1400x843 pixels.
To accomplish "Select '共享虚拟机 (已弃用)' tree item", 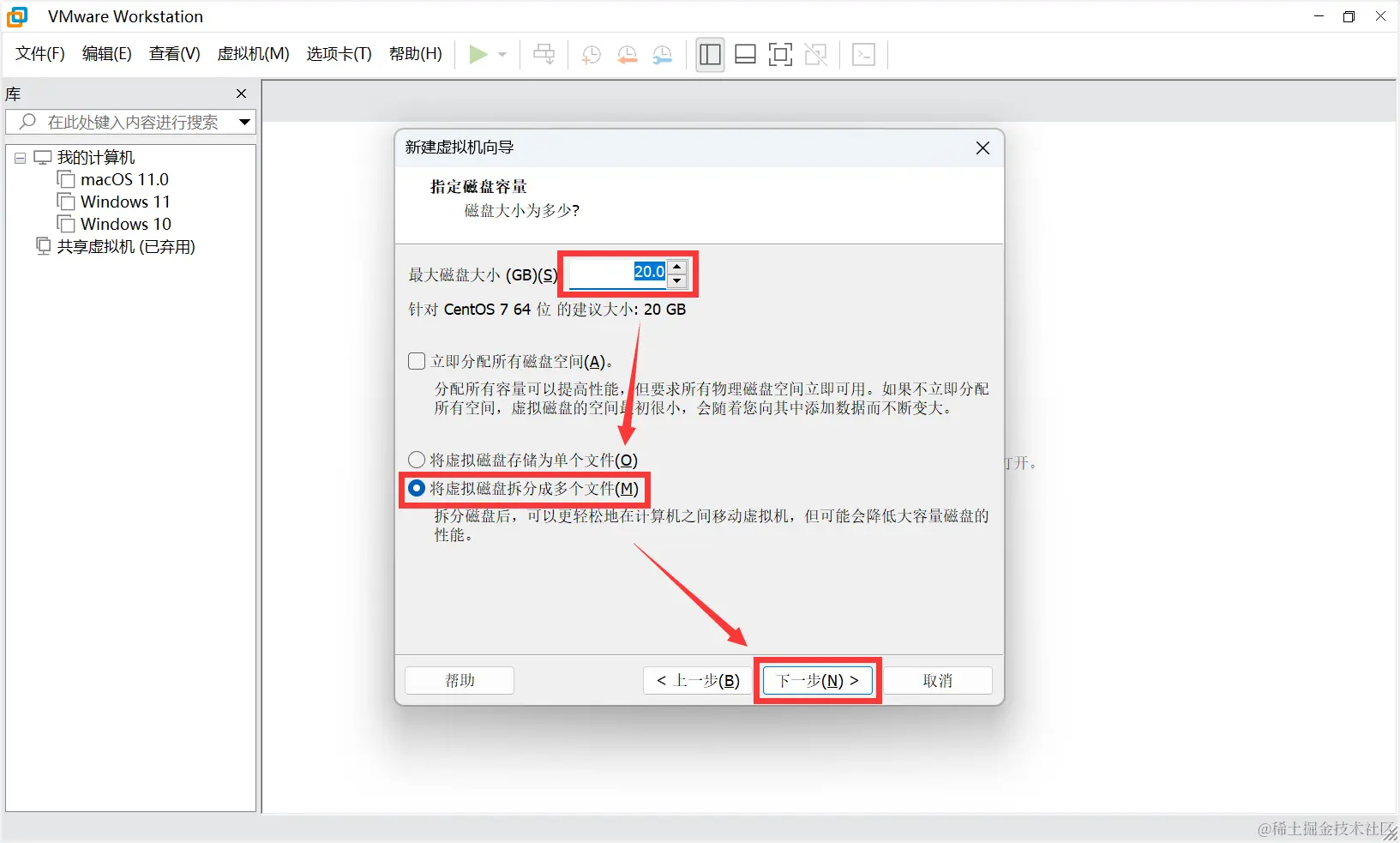I will [x=126, y=246].
